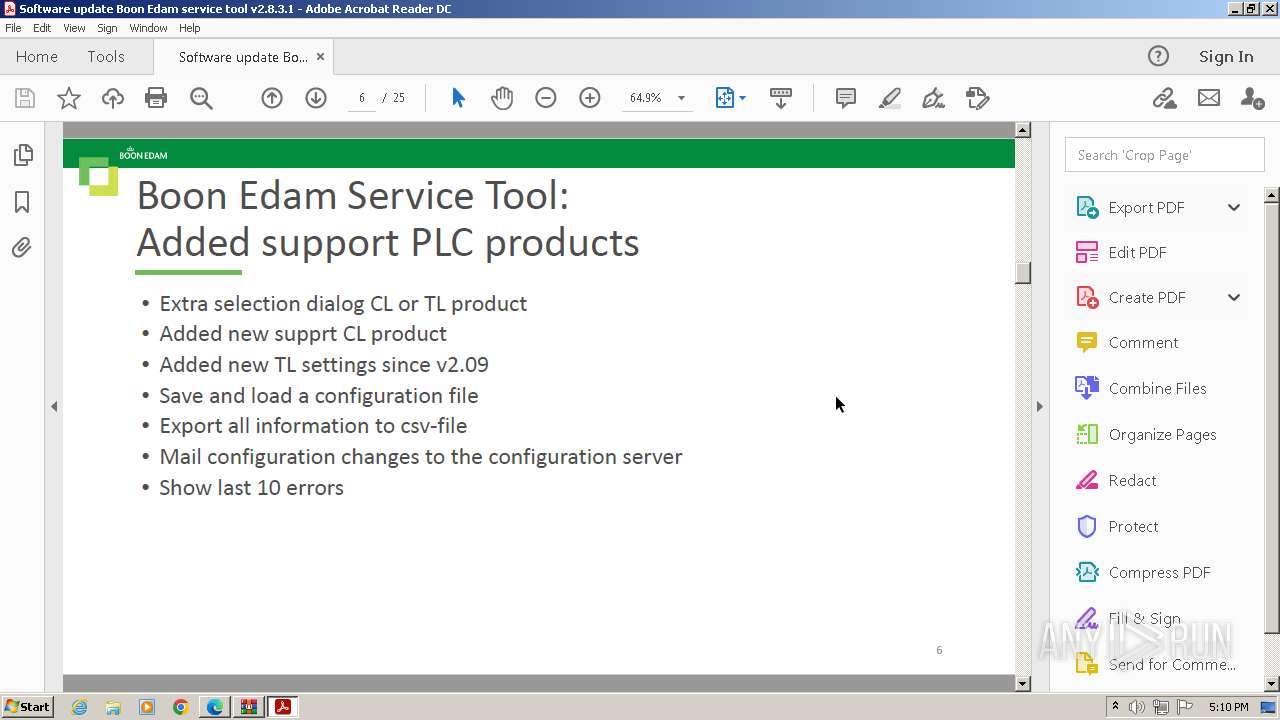This screenshot has width=1280, height=720.
Task: Open the zoom level dropdown
Action: coord(681,98)
